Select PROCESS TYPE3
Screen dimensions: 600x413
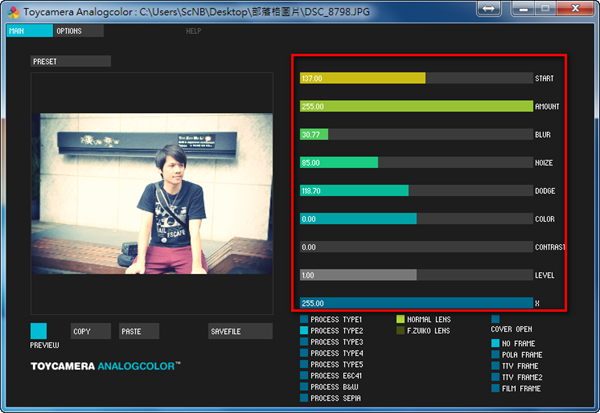tap(304, 342)
